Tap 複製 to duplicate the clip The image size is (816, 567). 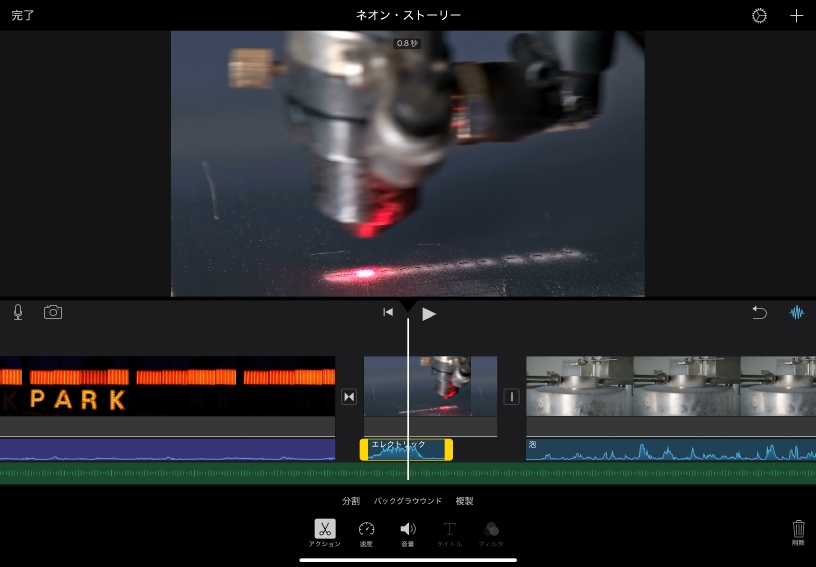[x=464, y=501]
